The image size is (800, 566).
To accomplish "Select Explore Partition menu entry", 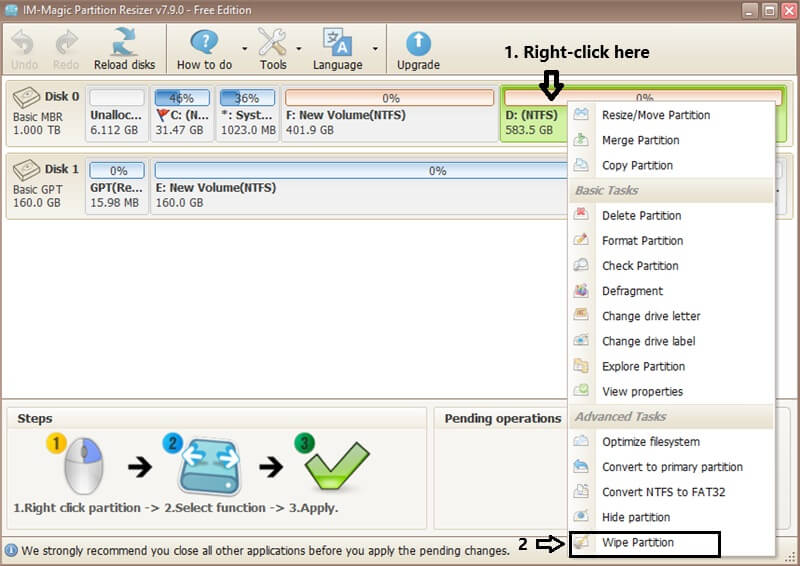I will [x=671, y=366].
